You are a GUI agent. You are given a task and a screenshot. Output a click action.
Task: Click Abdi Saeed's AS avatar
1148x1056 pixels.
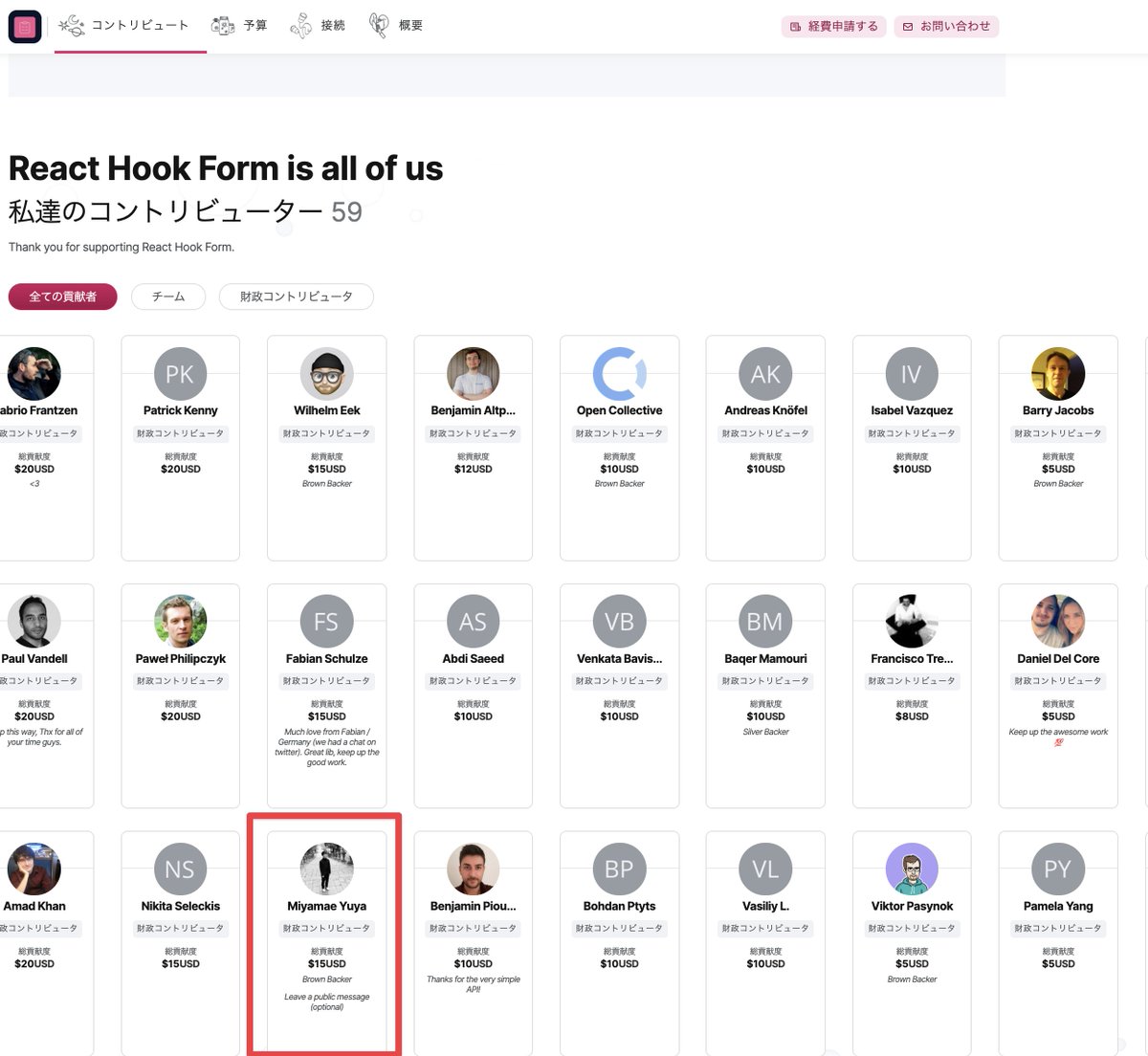click(x=473, y=622)
